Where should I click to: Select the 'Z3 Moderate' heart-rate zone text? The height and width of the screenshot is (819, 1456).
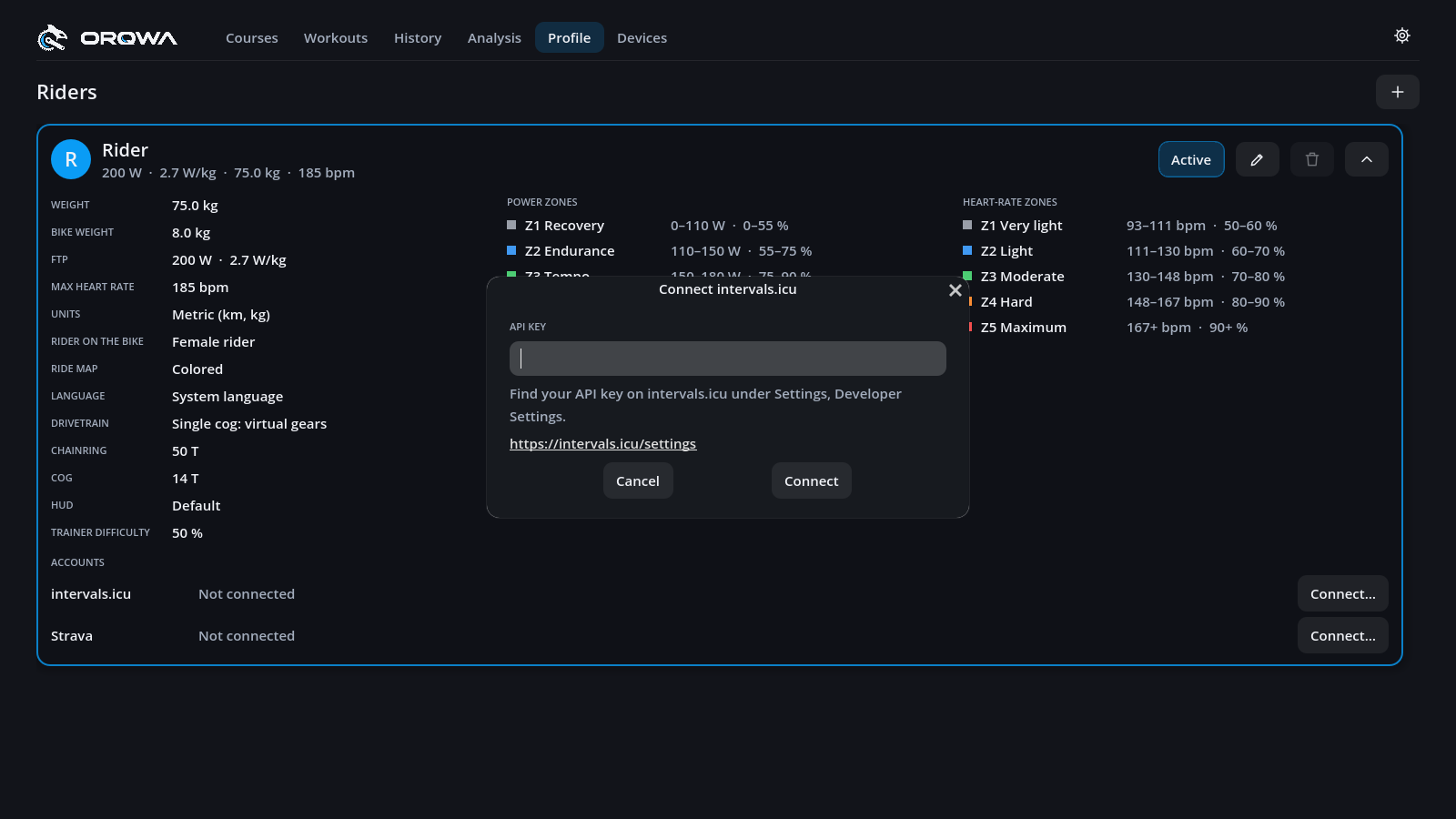1023,277
